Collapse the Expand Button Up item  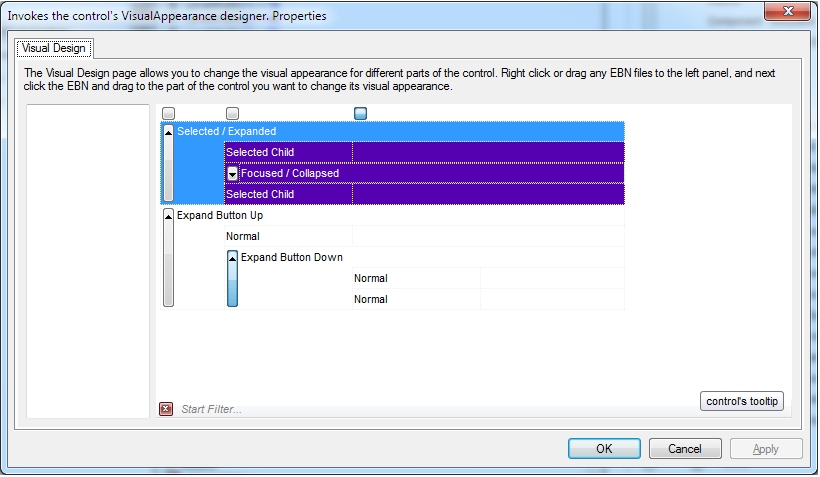pos(168,217)
